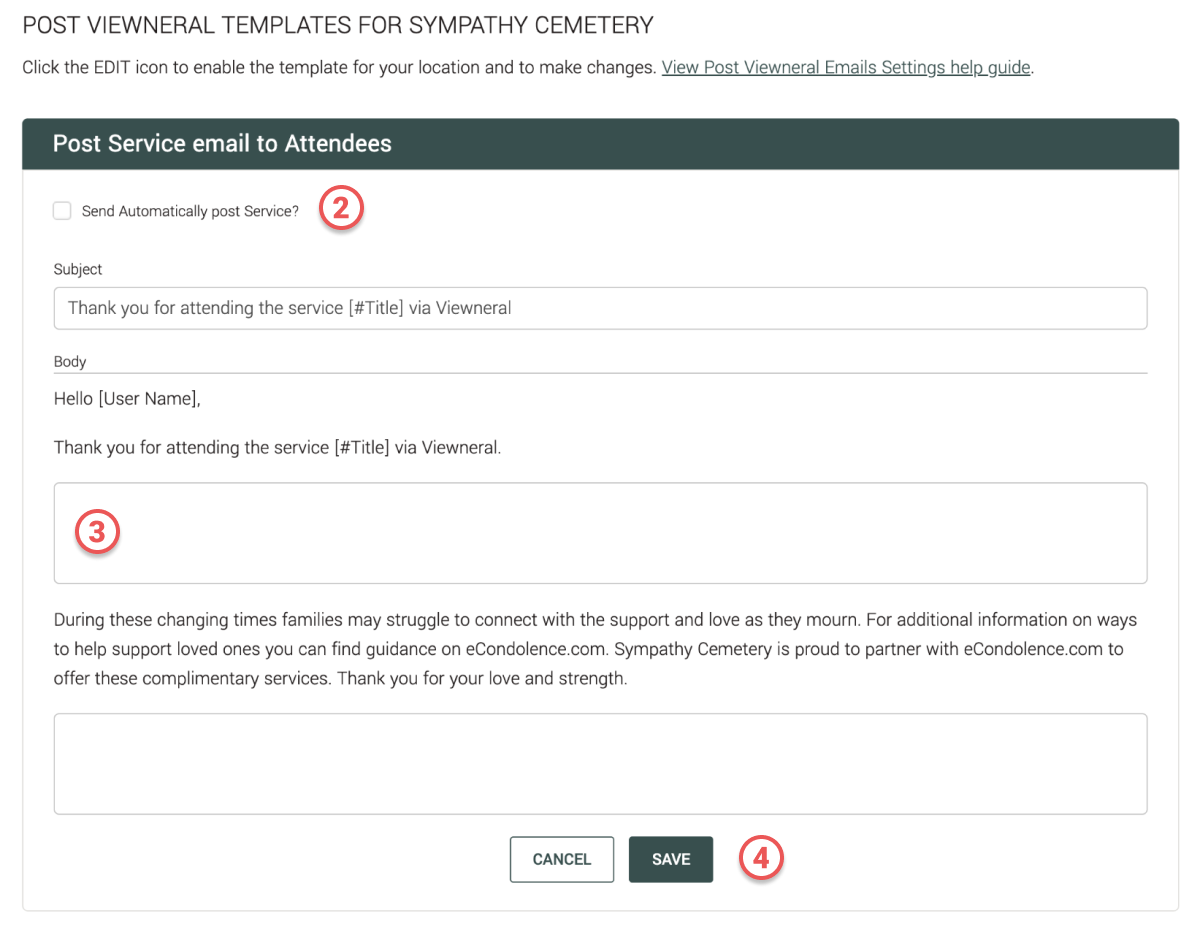The width and height of the screenshot is (1200, 932).
Task: Select the Post Viewneral Templates page heading
Action: 338,25
